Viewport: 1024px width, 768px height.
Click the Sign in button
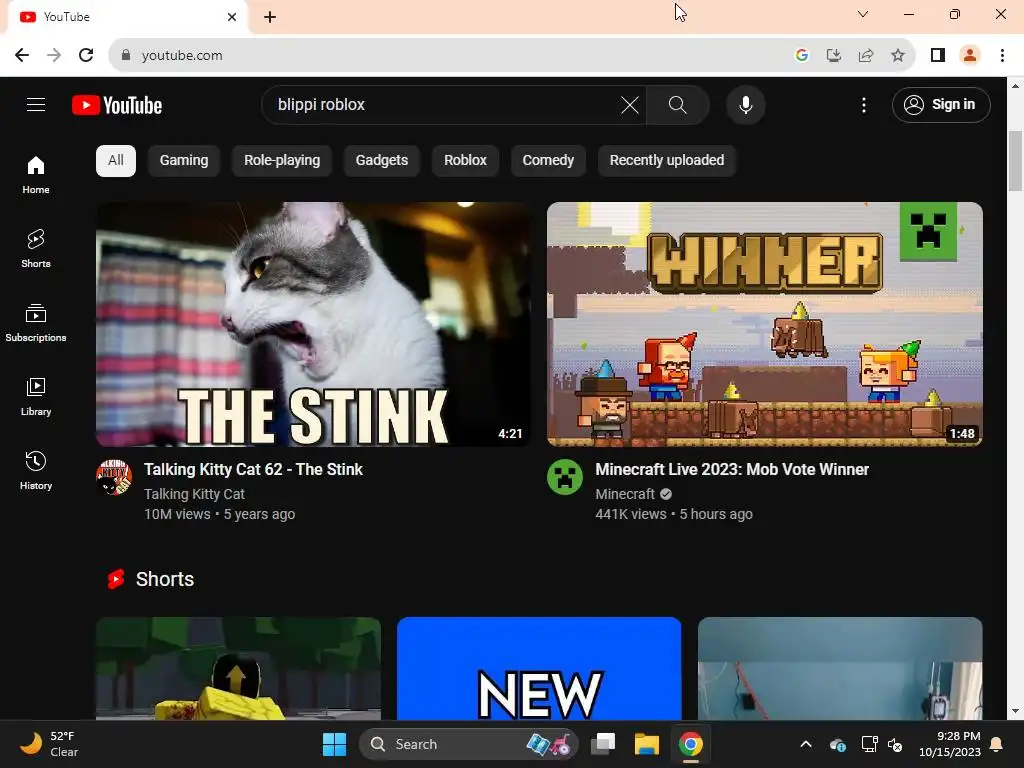[940, 104]
